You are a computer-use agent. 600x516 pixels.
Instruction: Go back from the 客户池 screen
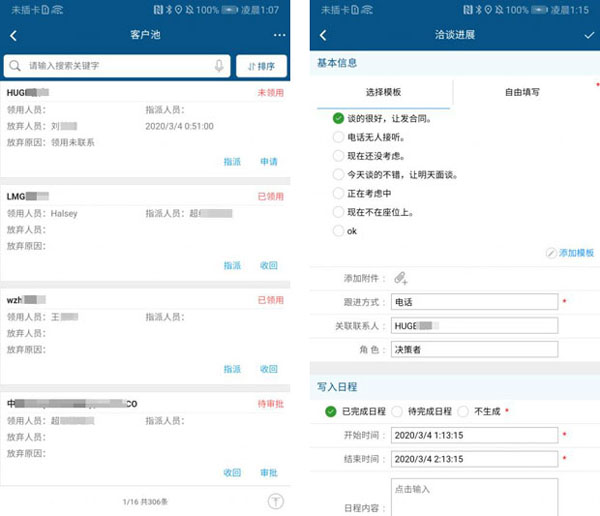[x=14, y=36]
